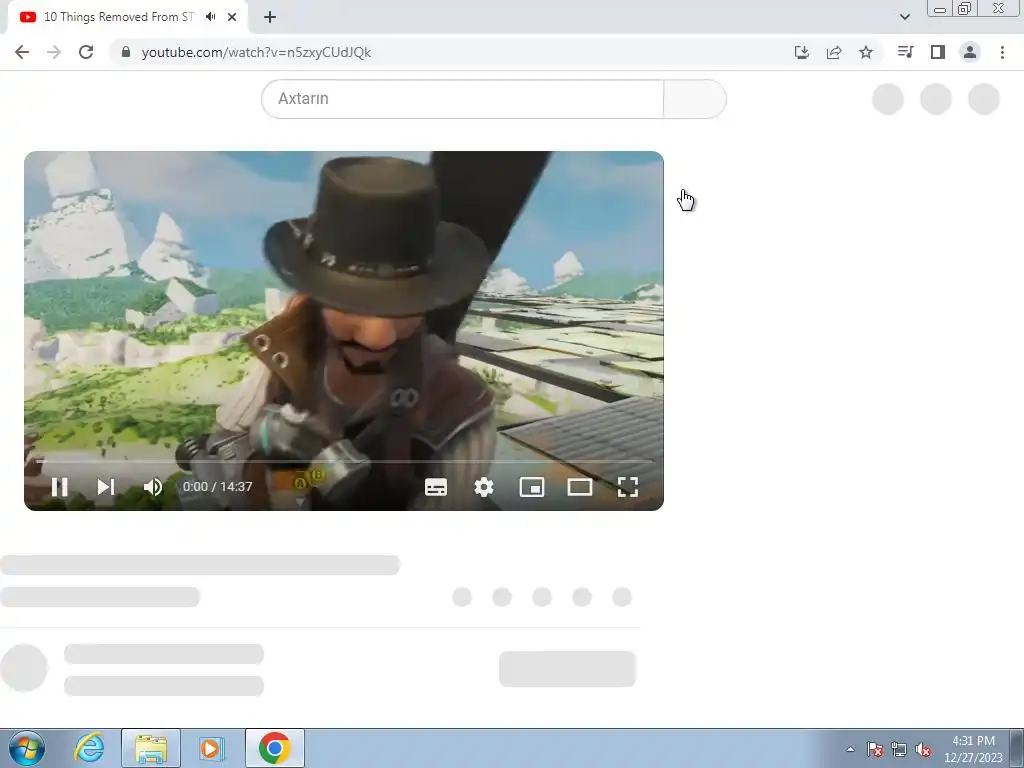1024x768 pixels.
Task: Enter full screen video mode
Action: pyautogui.click(x=628, y=487)
